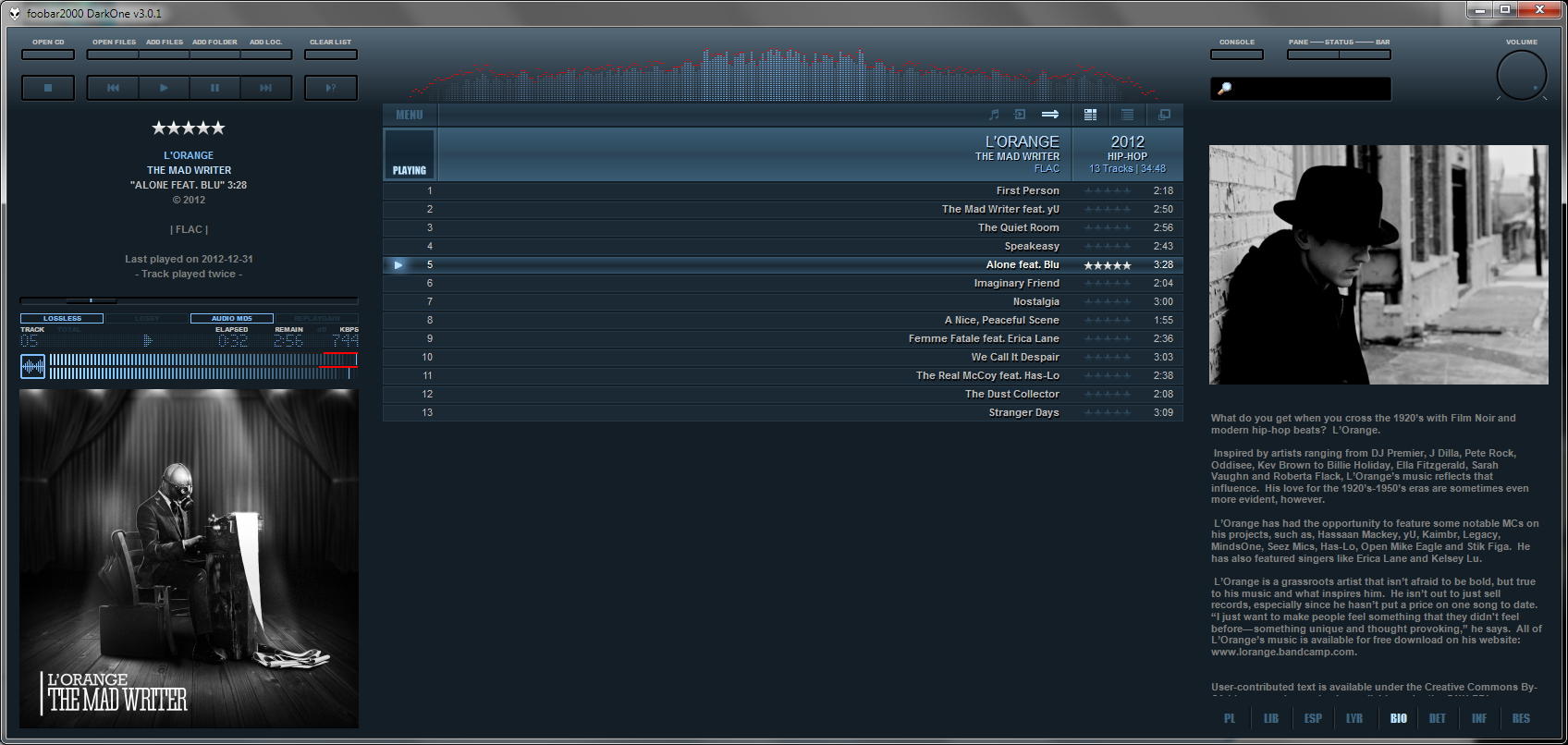Select The Dust Collector track

[783, 394]
